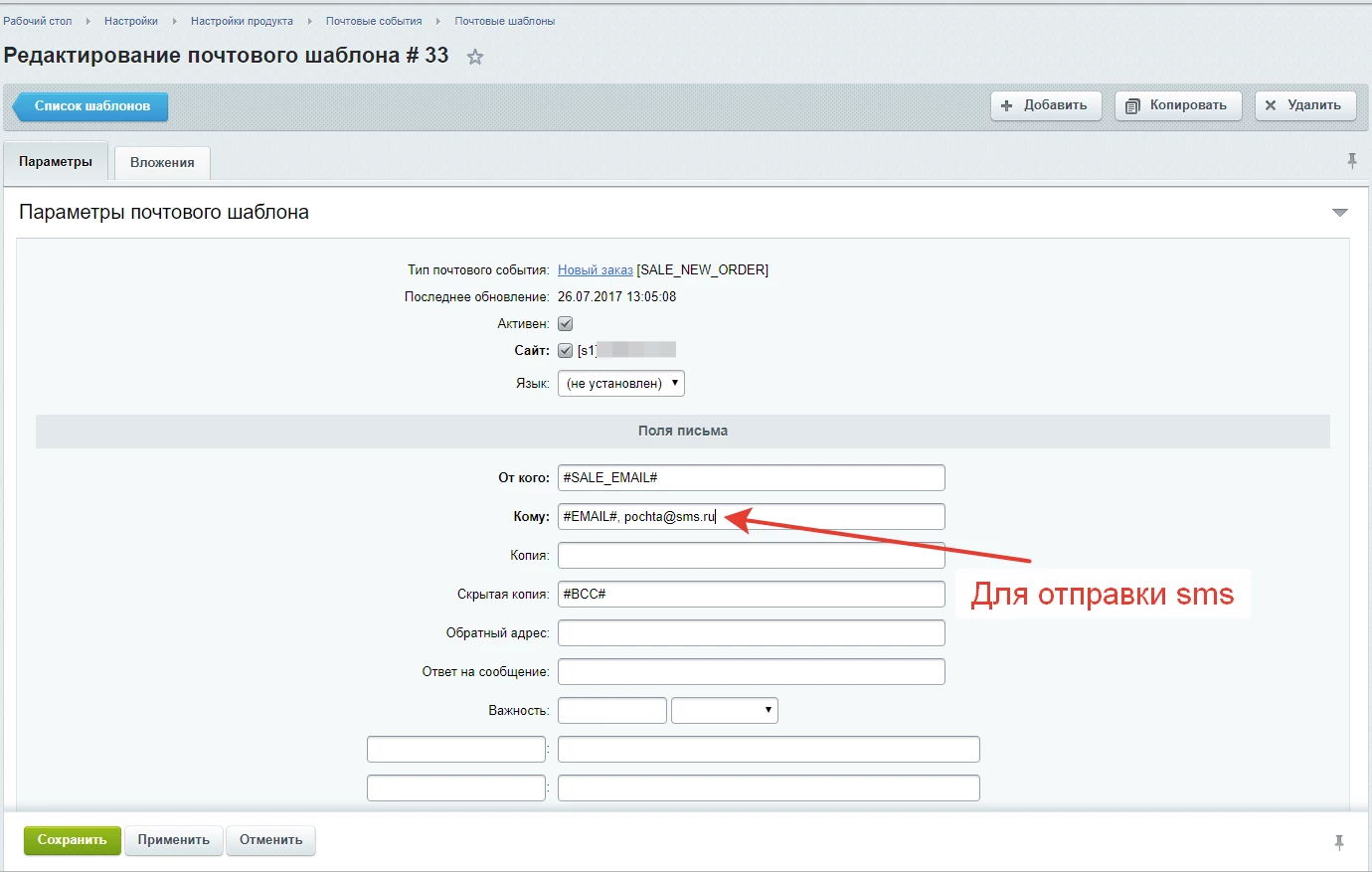The height and width of the screenshot is (873, 1372).
Task: Select the Параметры tab
Action: click(x=56, y=162)
